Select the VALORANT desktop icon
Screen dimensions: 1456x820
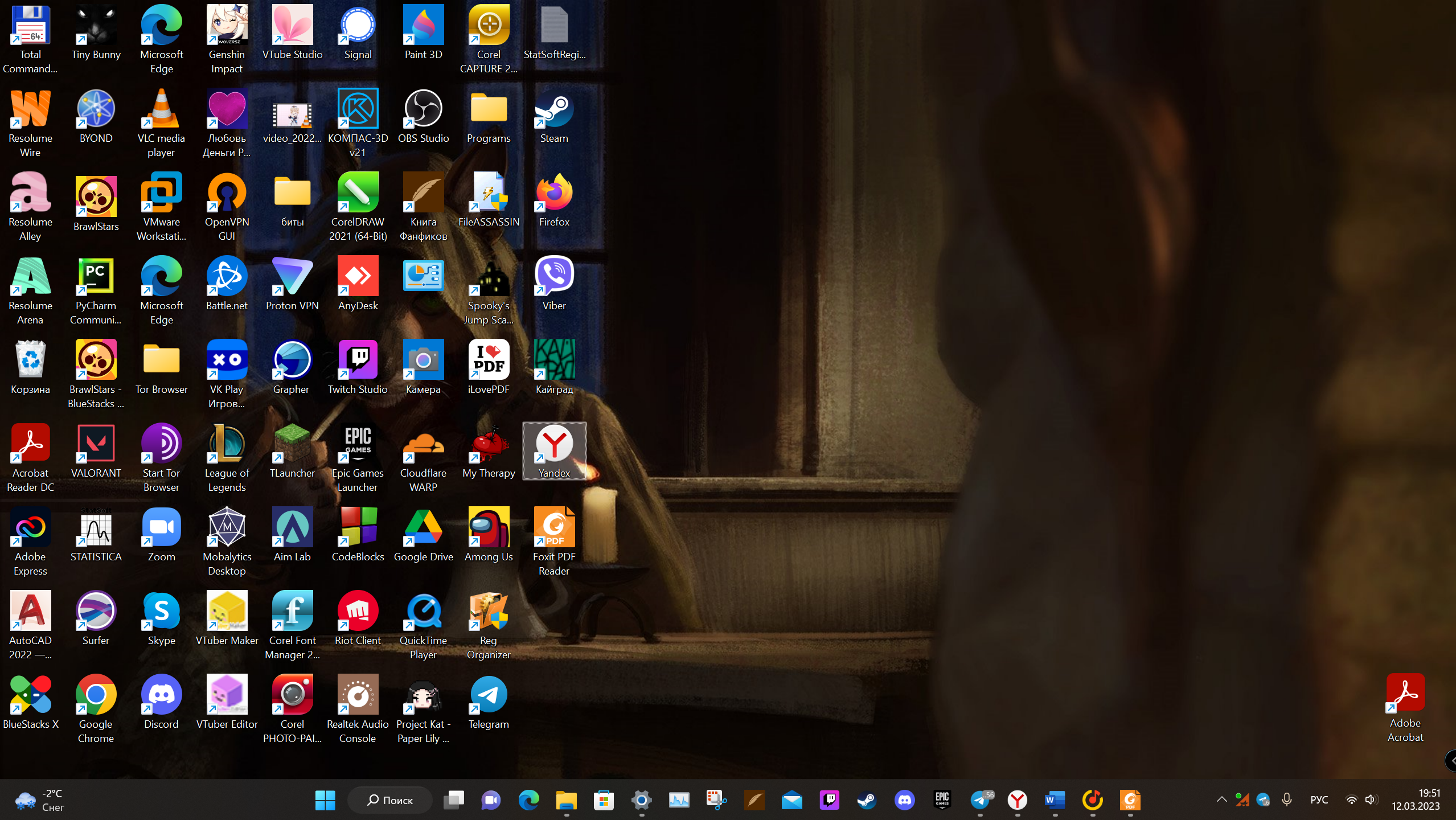(96, 450)
